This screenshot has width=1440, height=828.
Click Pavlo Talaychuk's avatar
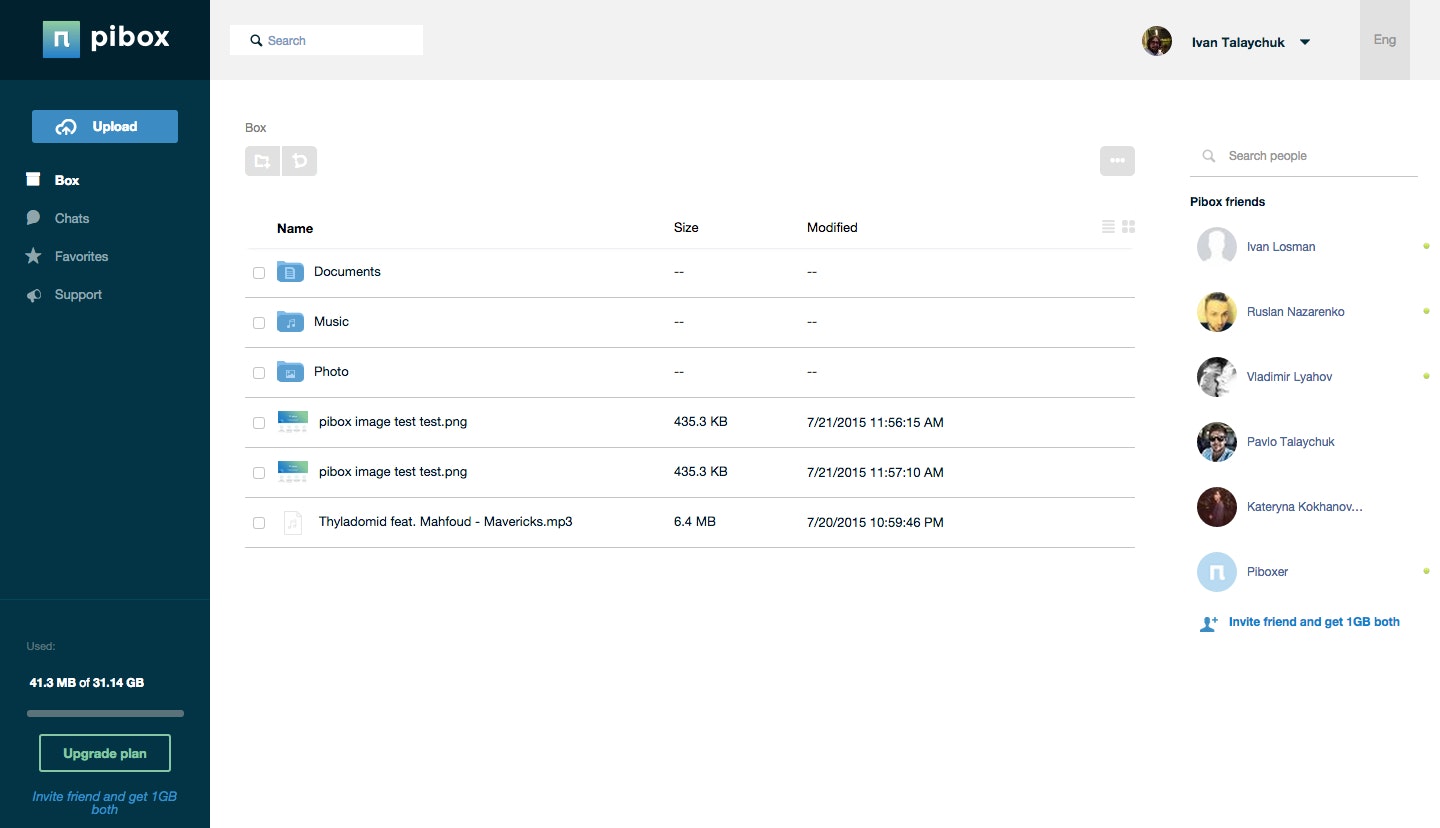point(1217,441)
